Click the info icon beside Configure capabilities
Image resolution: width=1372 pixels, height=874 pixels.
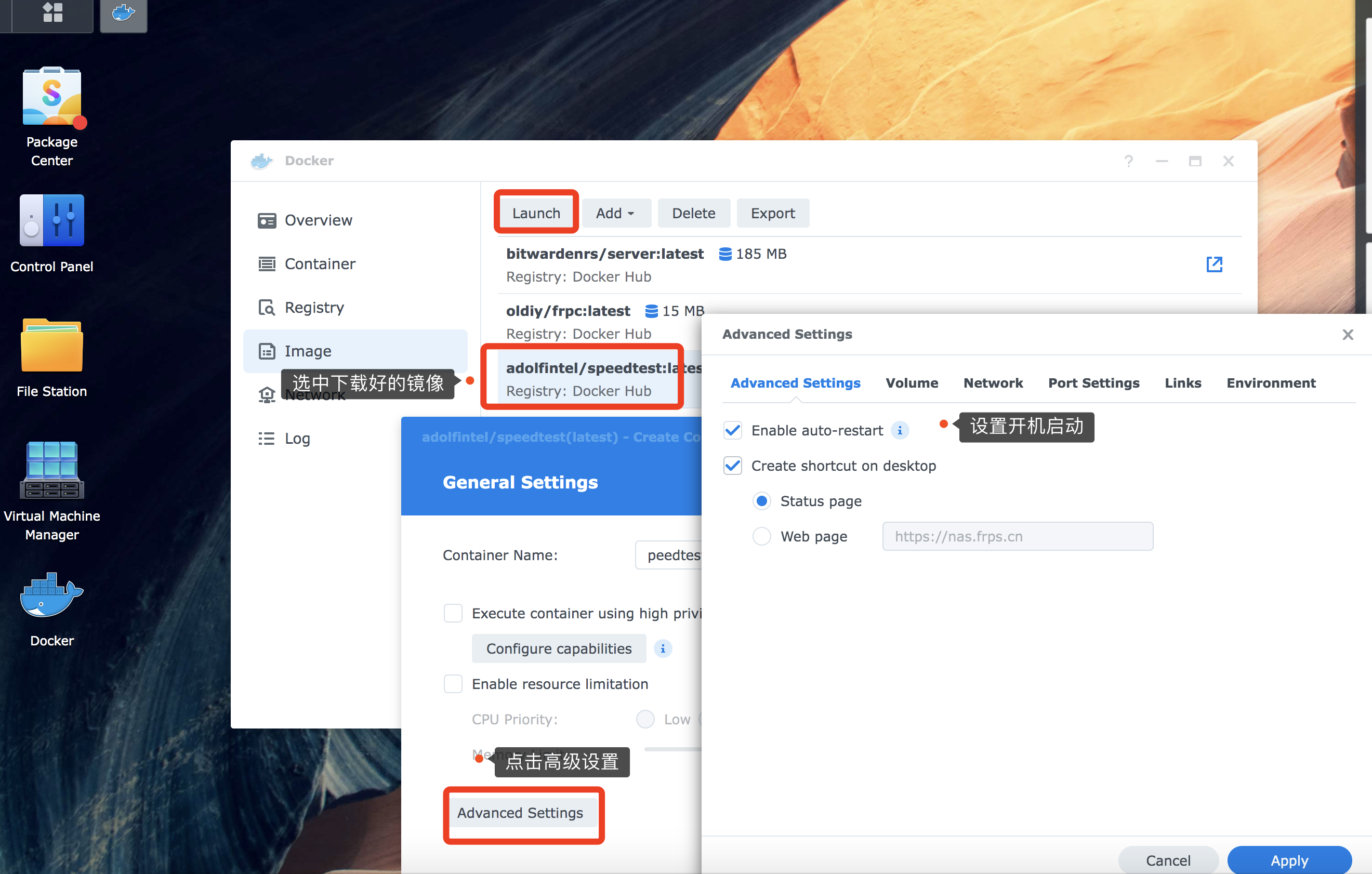(663, 648)
